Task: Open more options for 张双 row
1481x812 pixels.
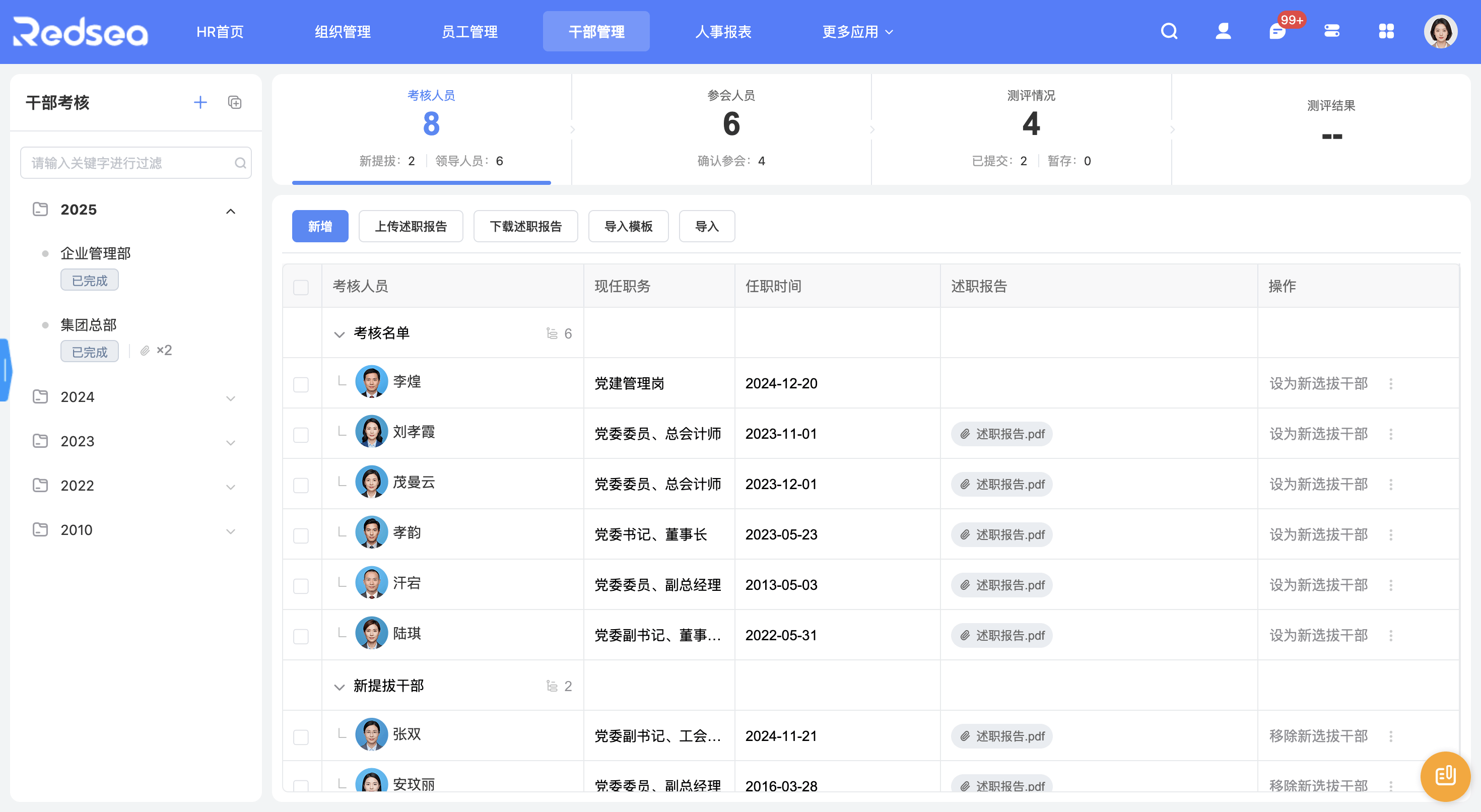Action: point(1391,736)
